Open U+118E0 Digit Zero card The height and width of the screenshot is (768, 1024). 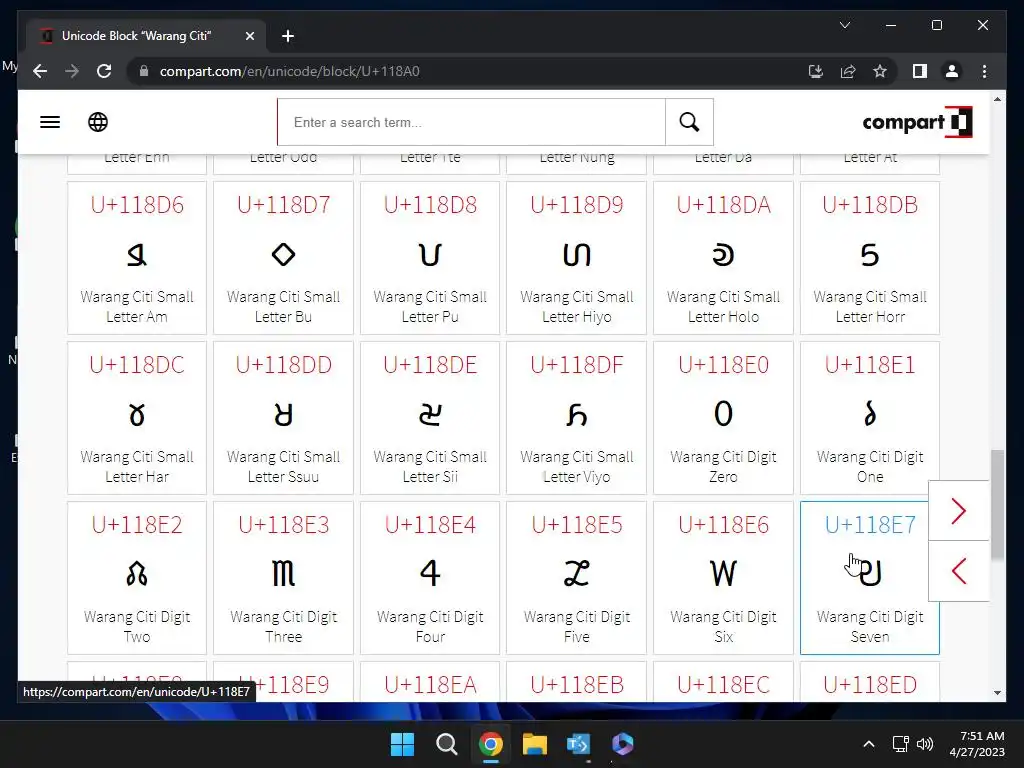tap(723, 418)
